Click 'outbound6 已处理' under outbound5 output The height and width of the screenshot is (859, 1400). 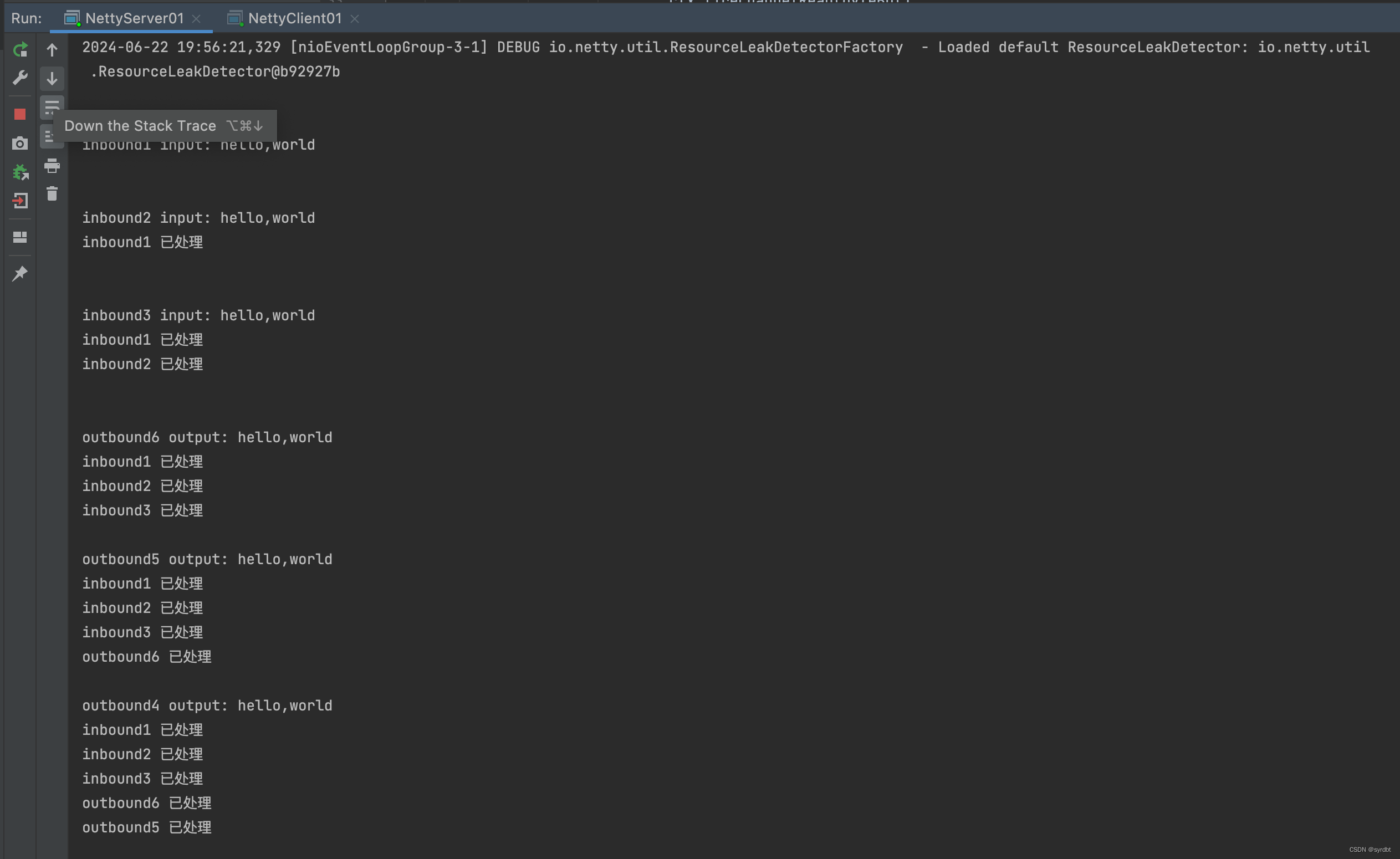pyautogui.click(x=146, y=657)
